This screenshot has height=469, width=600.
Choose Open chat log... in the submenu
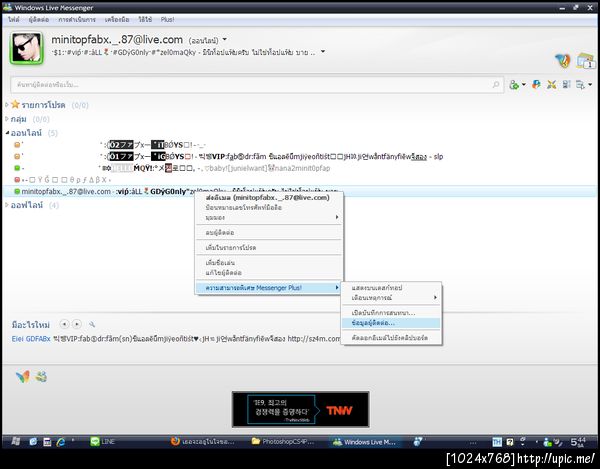391,313
